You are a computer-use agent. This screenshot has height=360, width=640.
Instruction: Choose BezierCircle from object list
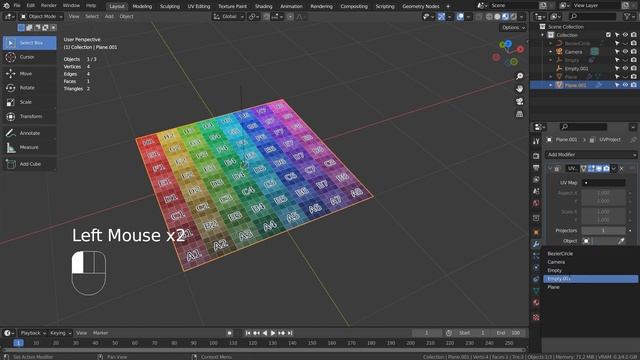(x=590, y=253)
